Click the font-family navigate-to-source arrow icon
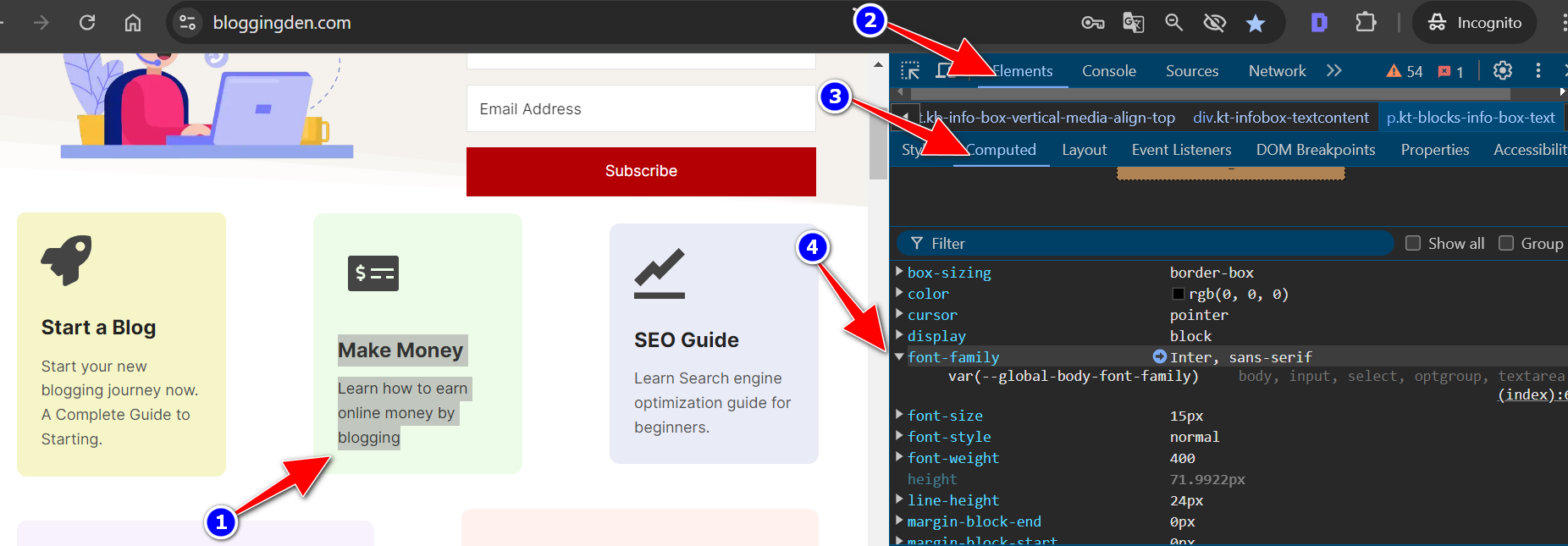Screen dimensions: 1568x546 coord(1159,356)
